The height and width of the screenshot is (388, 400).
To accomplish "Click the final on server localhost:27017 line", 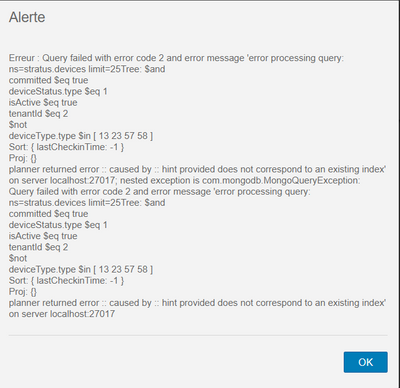I will pyautogui.click(x=62, y=314).
